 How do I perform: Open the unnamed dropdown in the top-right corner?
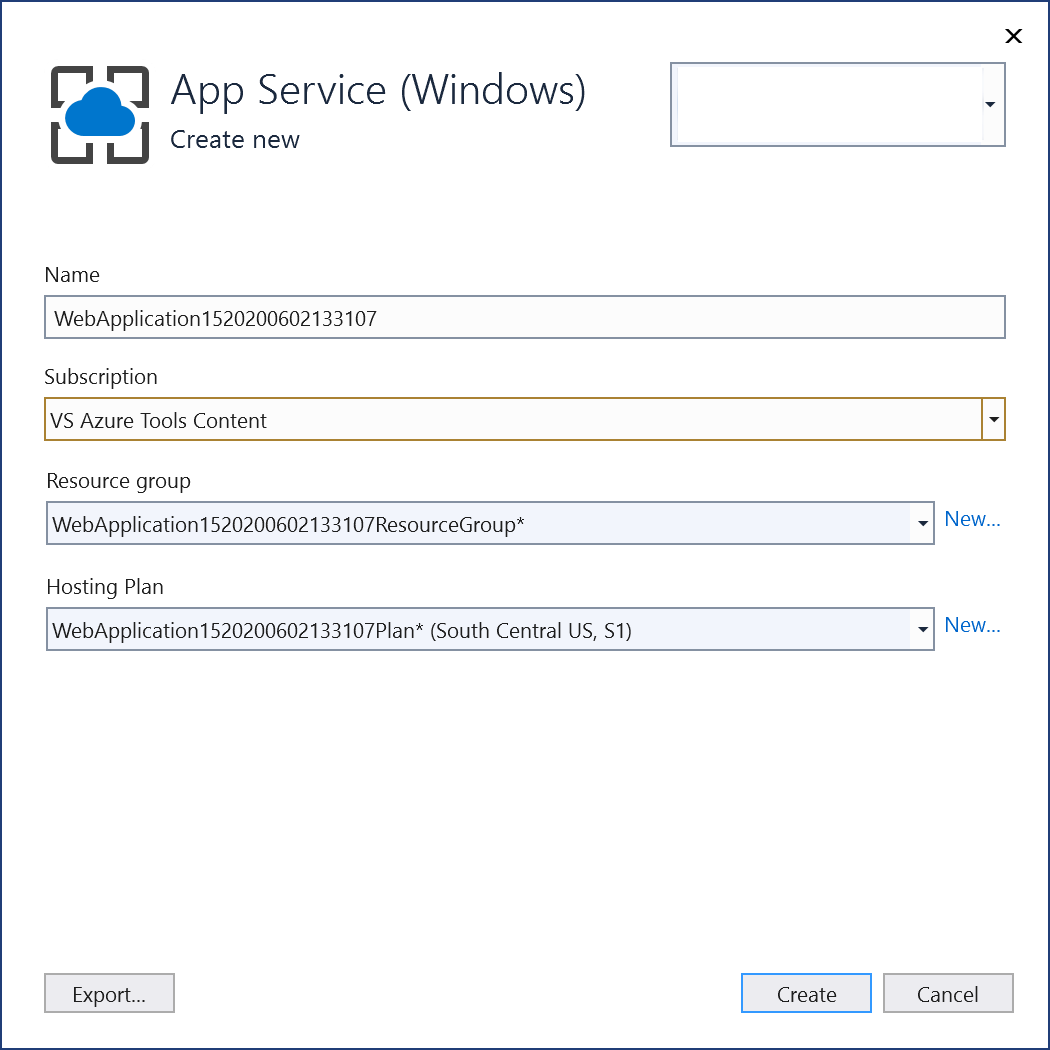coord(990,104)
